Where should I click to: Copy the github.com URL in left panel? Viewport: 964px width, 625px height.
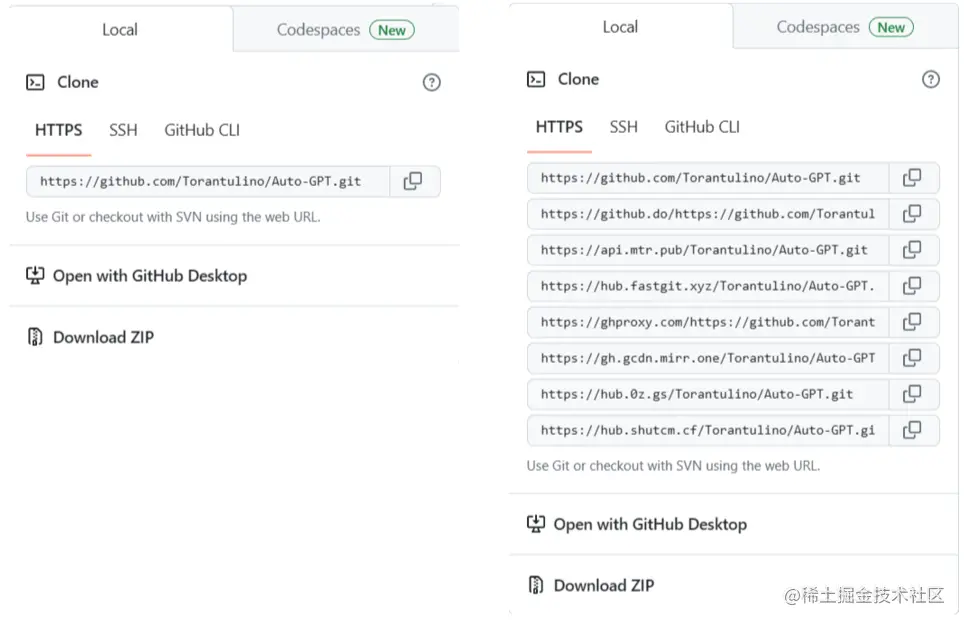(x=413, y=181)
